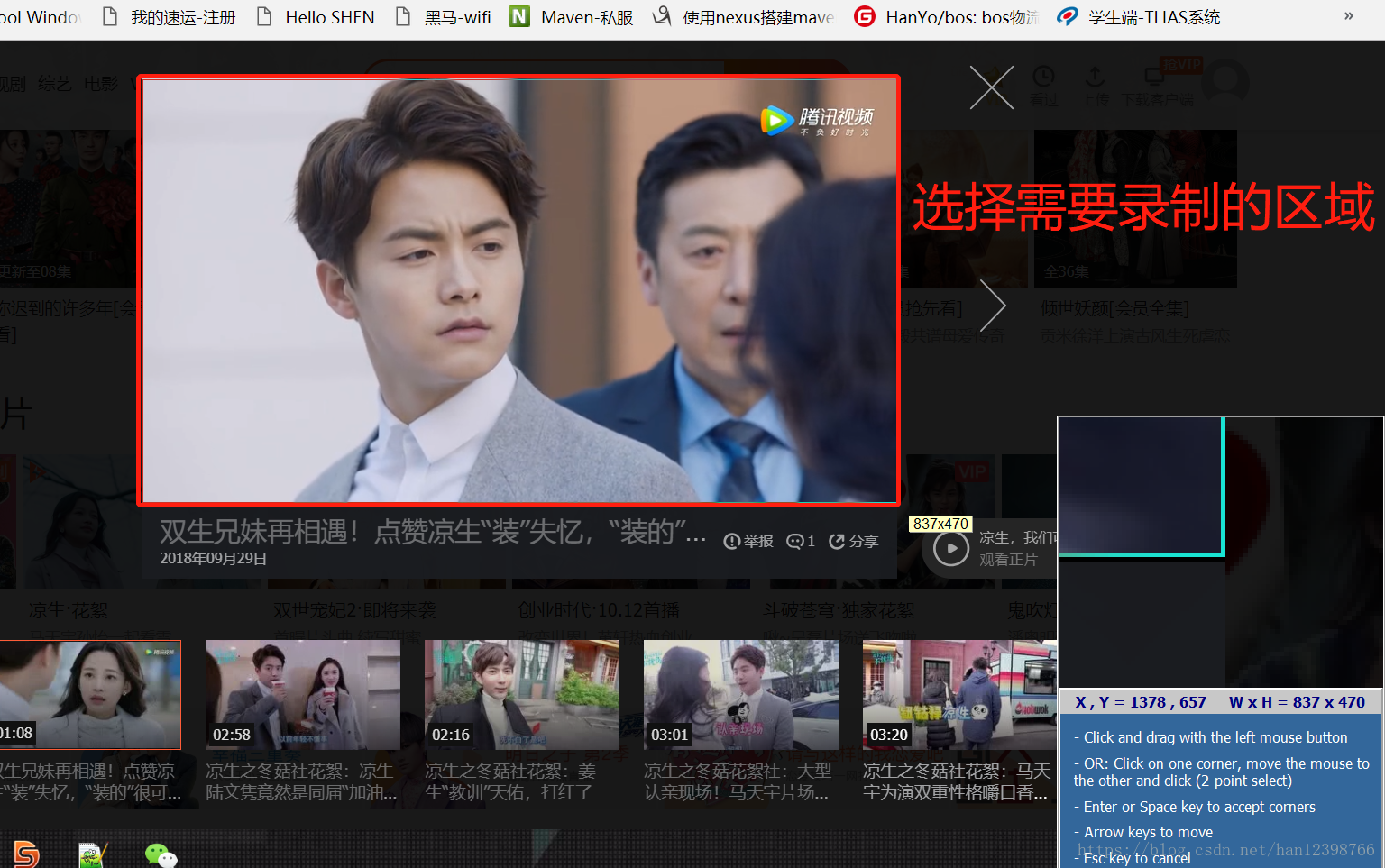Expand the bookmarks overflow chevron
Viewport: 1385px width, 868px height.
[x=1348, y=16]
